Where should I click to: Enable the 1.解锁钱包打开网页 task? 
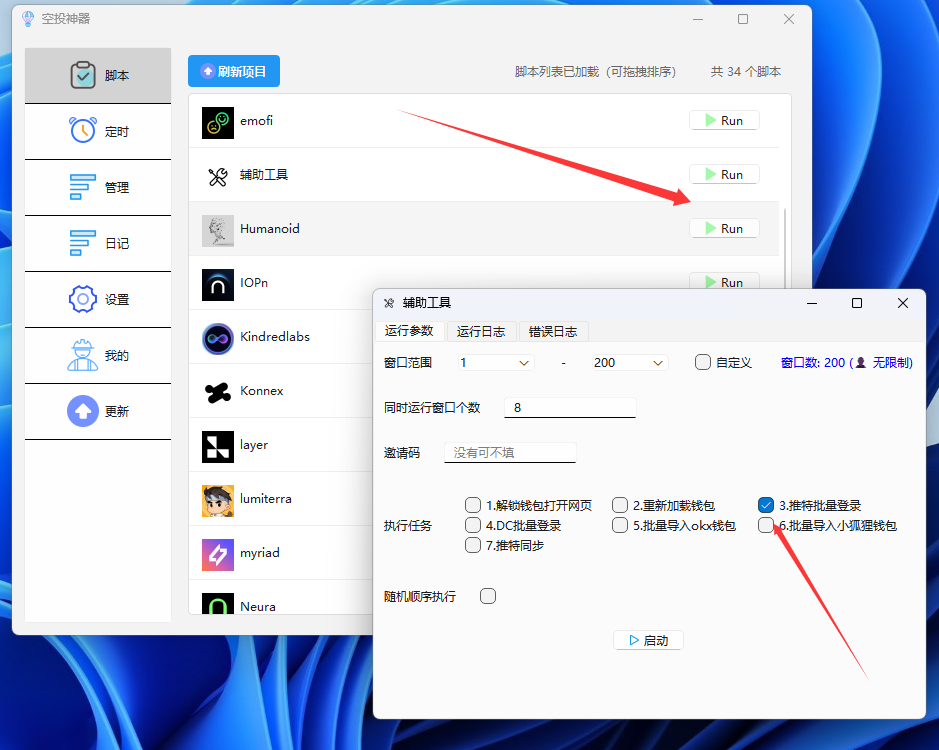tap(472, 505)
